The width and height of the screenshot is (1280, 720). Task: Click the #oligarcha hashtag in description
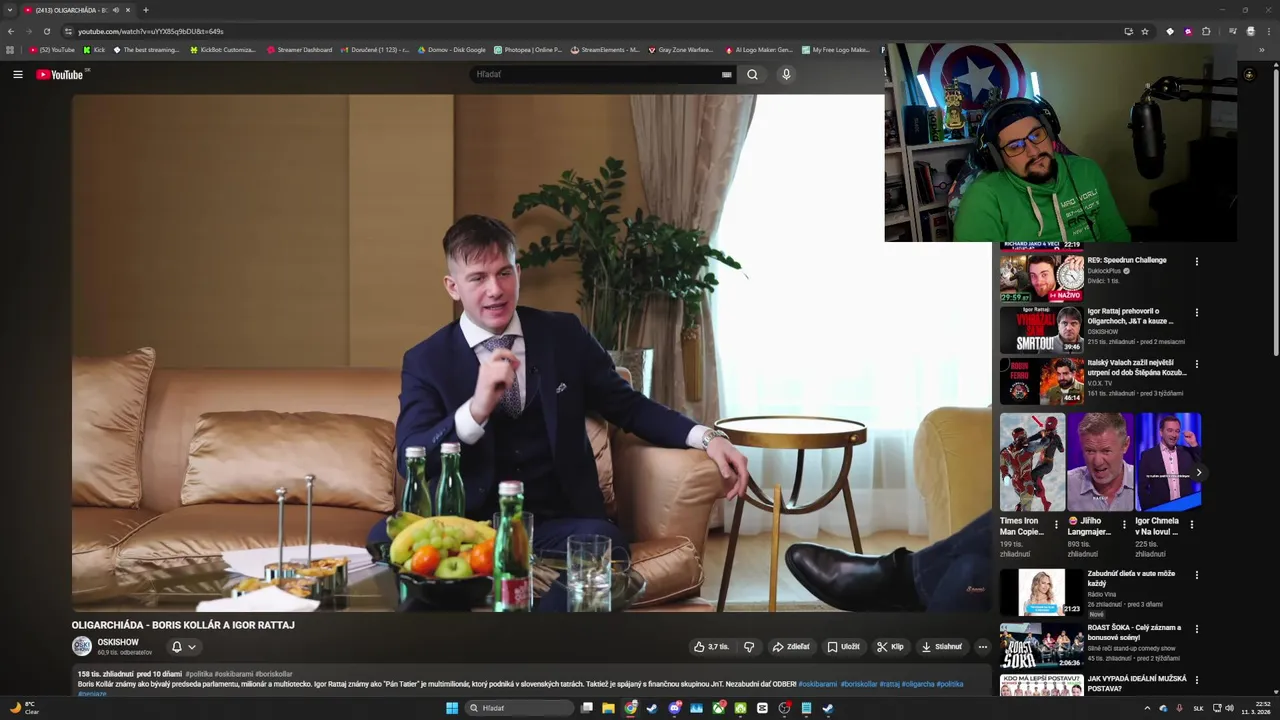click(917, 684)
